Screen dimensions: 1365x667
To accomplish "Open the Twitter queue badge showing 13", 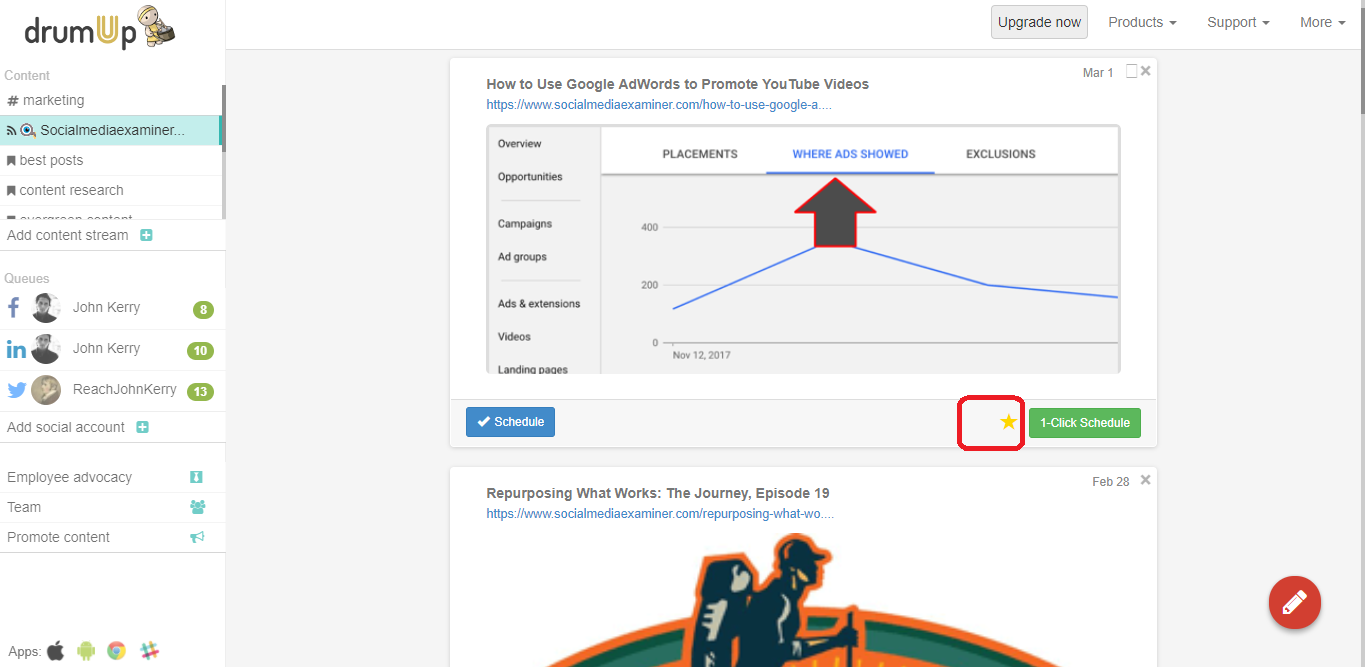I will click(x=201, y=391).
